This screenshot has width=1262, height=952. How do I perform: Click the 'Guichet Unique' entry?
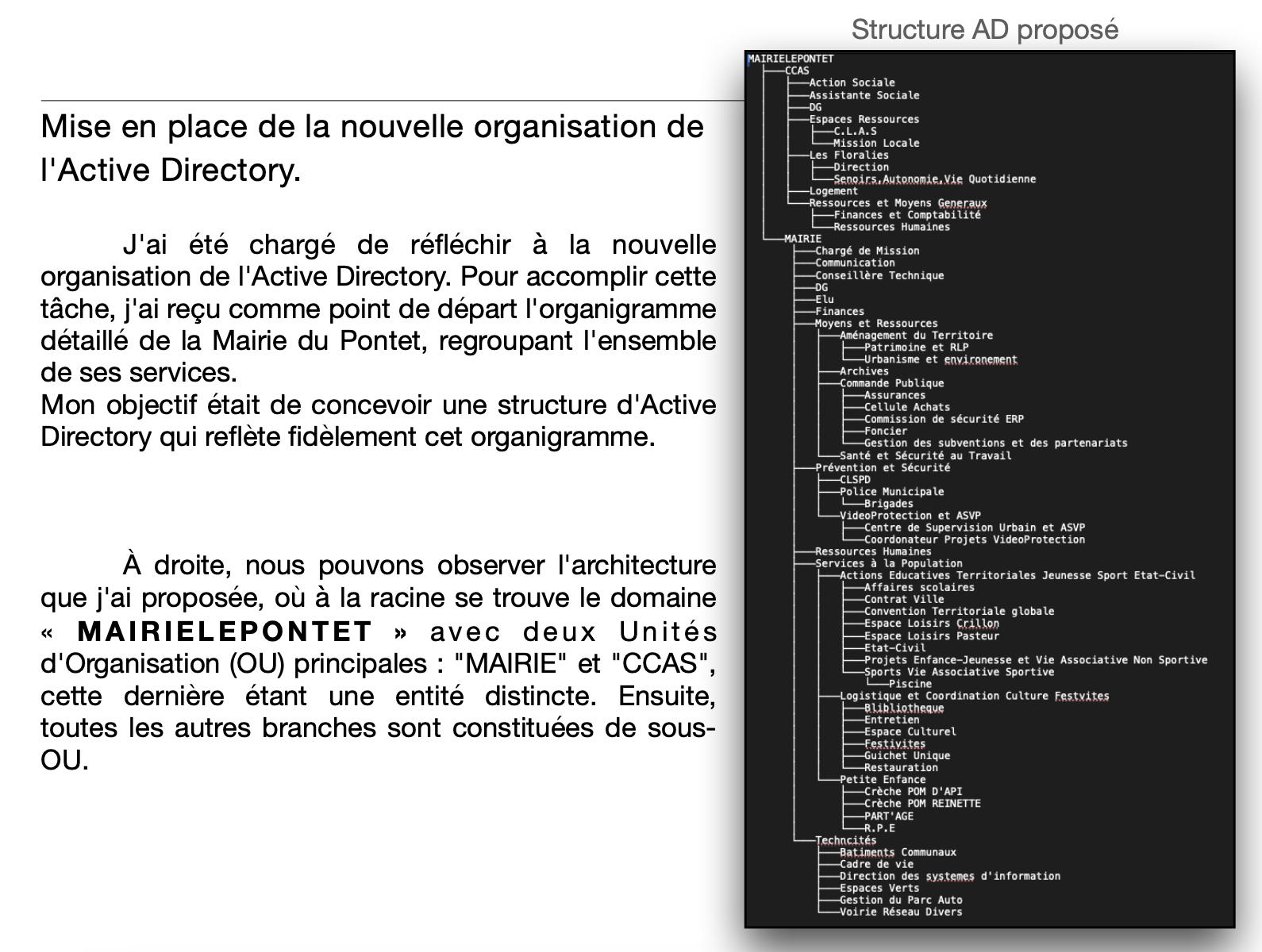tap(907, 756)
